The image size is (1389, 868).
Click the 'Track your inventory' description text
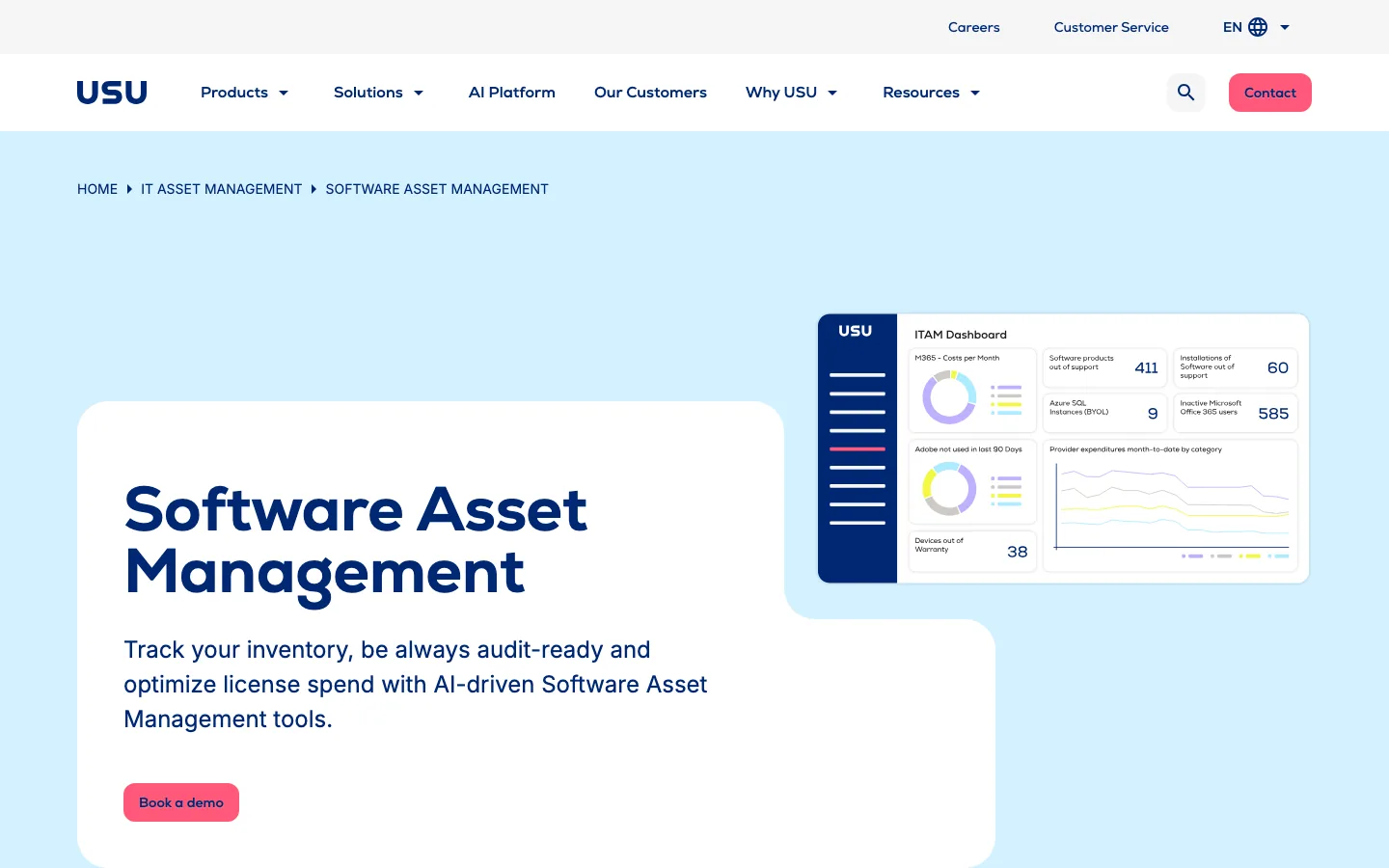(x=416, y=685)
